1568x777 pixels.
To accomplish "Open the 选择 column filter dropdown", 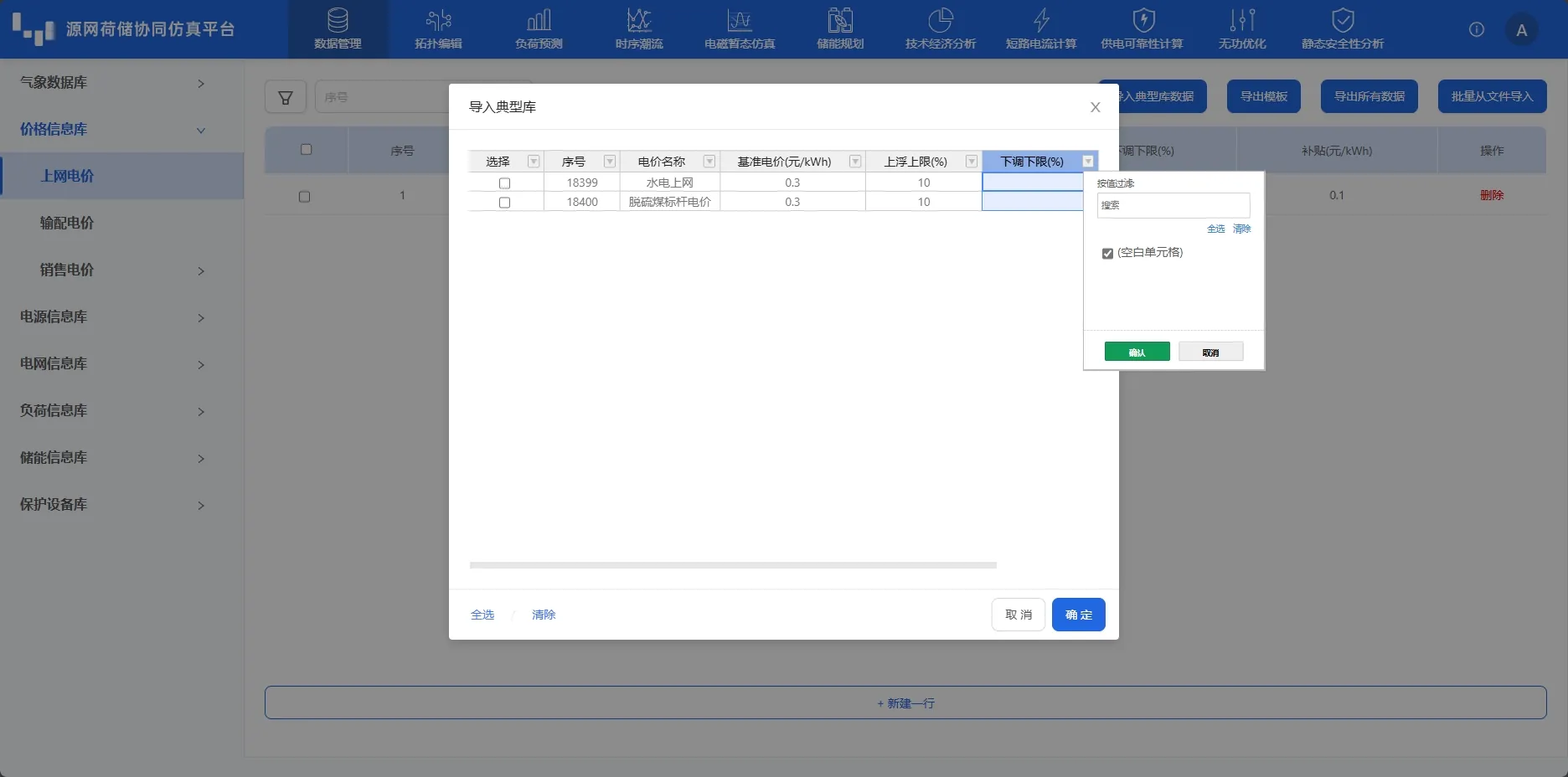I will click(534, 162).
